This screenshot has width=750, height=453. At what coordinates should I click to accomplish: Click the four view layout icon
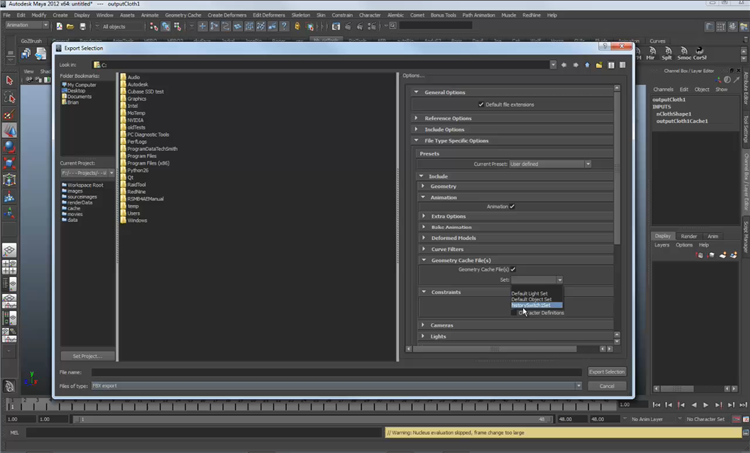[9, 267]
